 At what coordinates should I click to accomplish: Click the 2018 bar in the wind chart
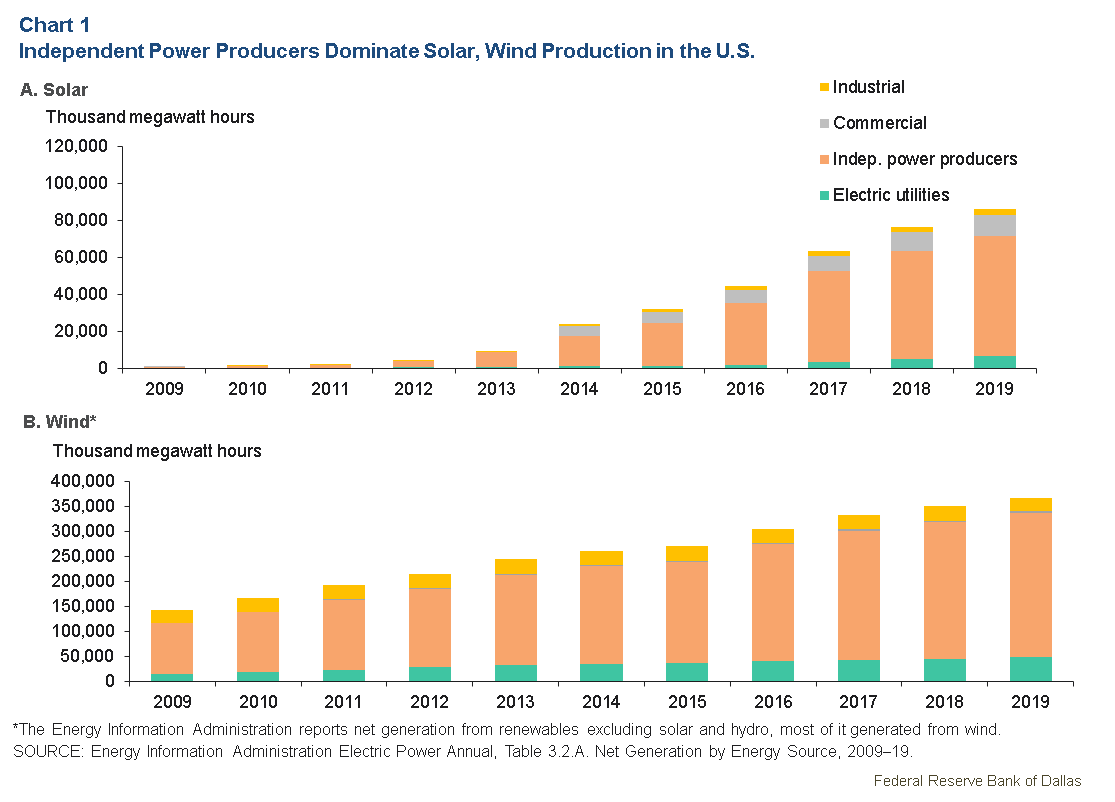click(945, 594)
